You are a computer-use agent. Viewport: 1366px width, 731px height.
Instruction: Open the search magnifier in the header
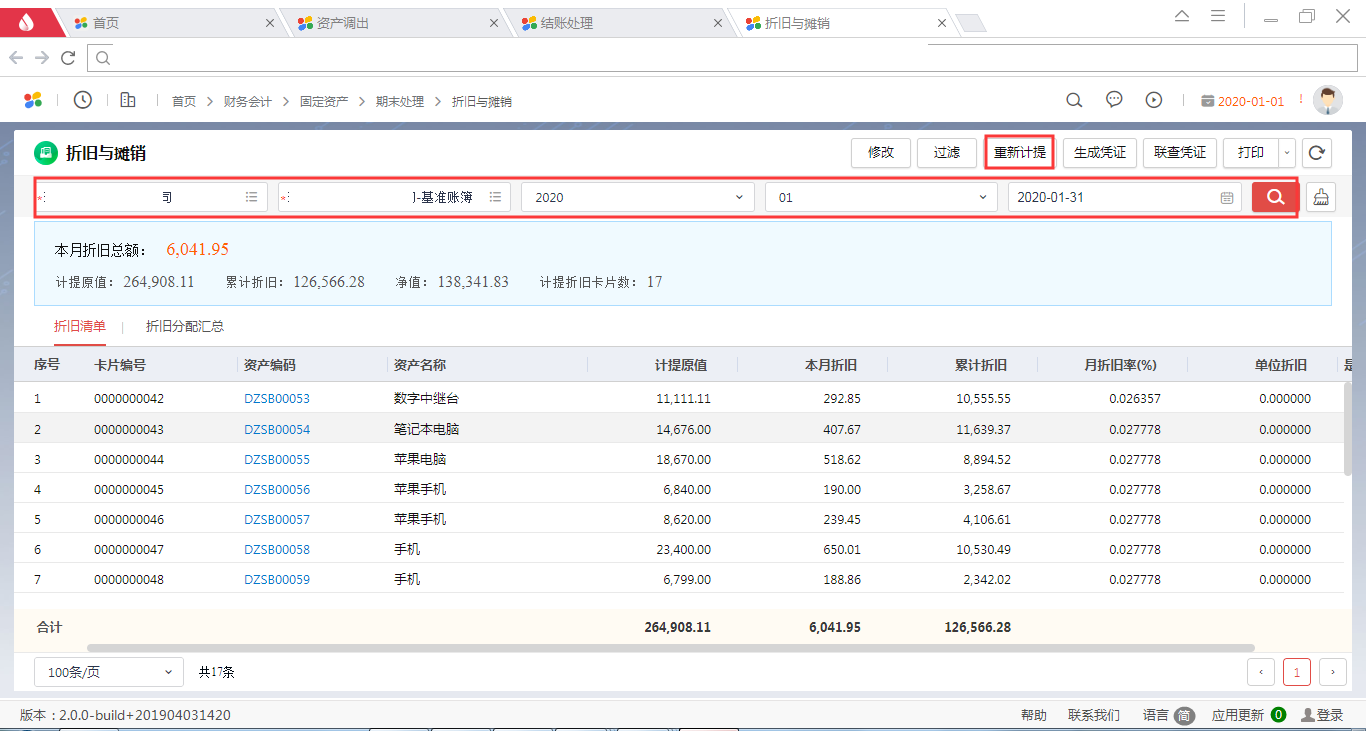pos(1074,100)
